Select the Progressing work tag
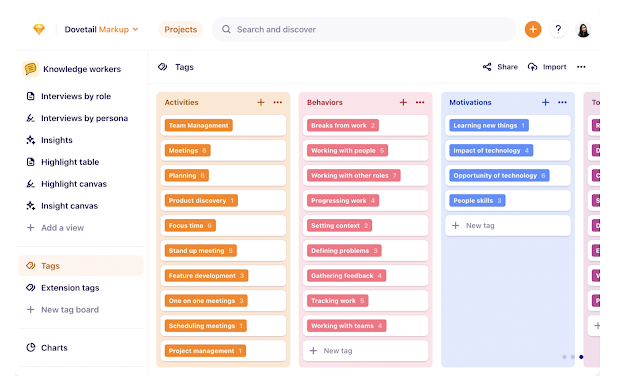Image resolution: width=640 pixels, height=392 pixels. [343, 200]
